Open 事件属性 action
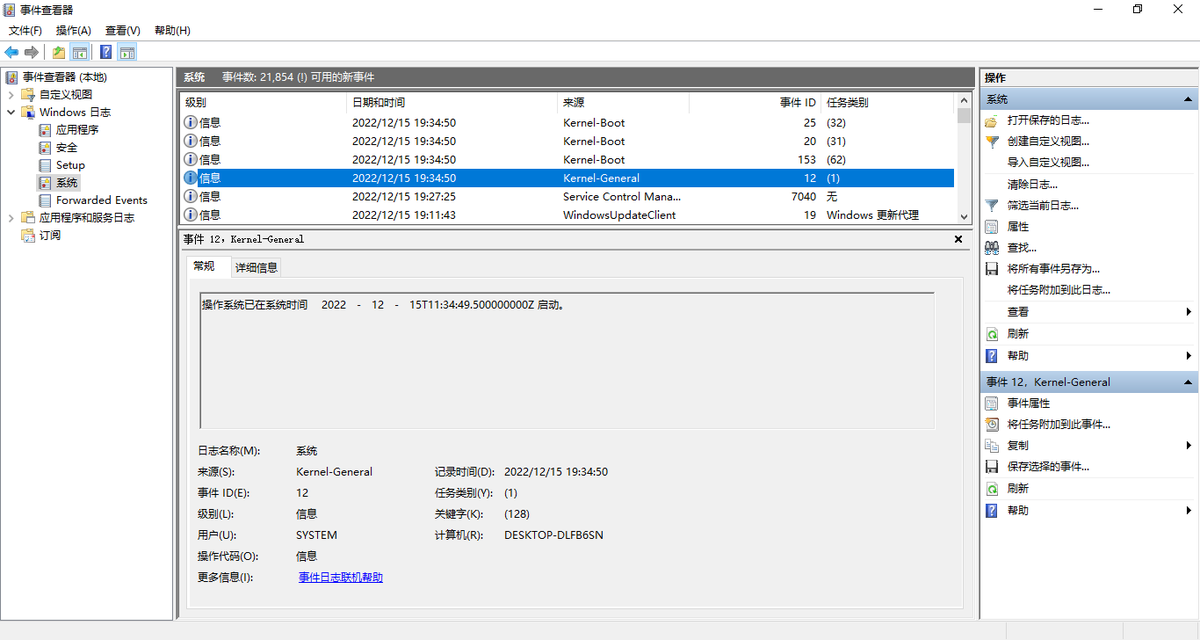 [x=1028, y=403]
